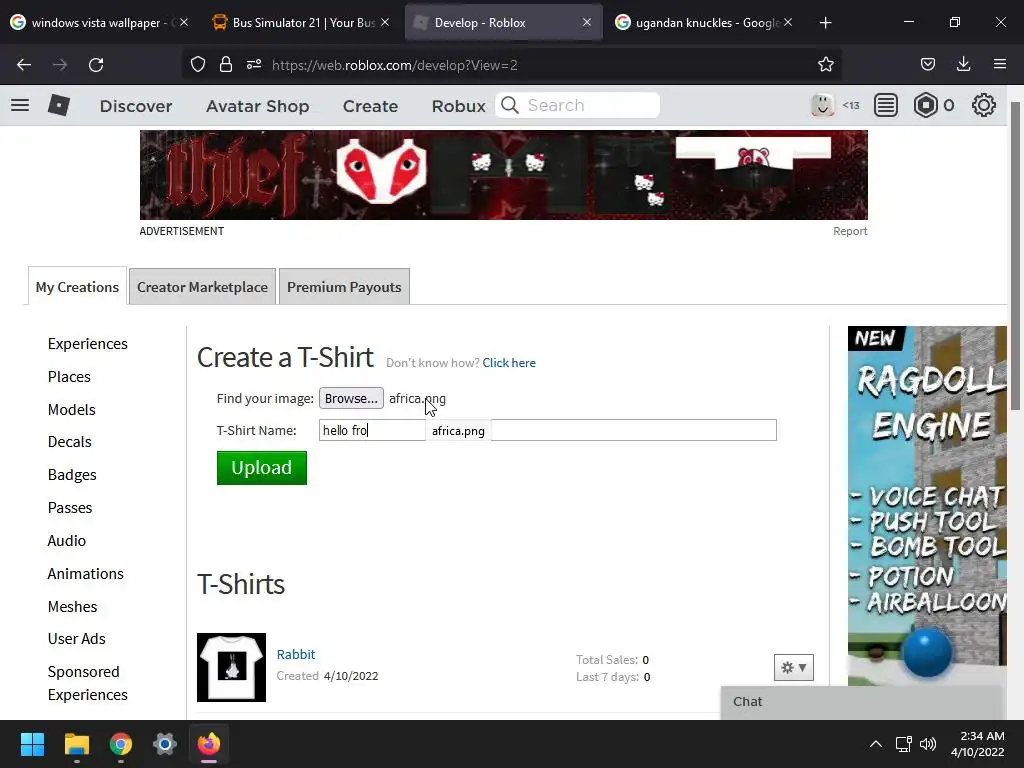Select Models in the sidebar
Viewport: 1024px width, 768px height.
pyautogui.click(x=72, y=409)
